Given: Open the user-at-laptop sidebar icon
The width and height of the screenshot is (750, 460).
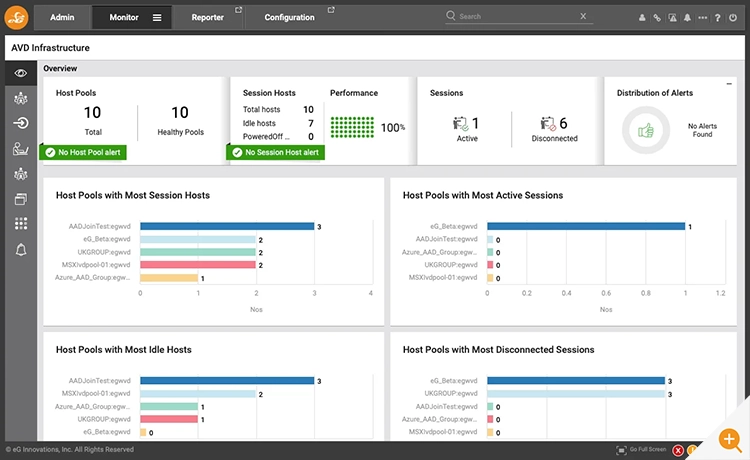Looking at the screenshot, I should click(21, 149).
